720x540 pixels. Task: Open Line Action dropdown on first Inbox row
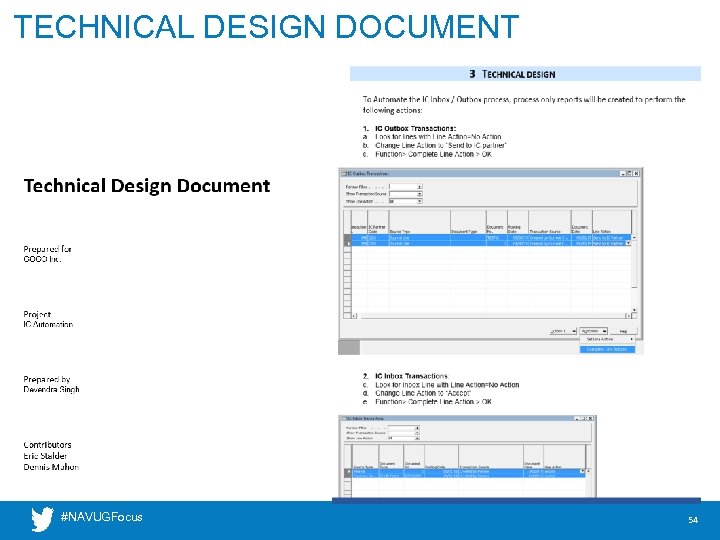click(x=583, y=471)
